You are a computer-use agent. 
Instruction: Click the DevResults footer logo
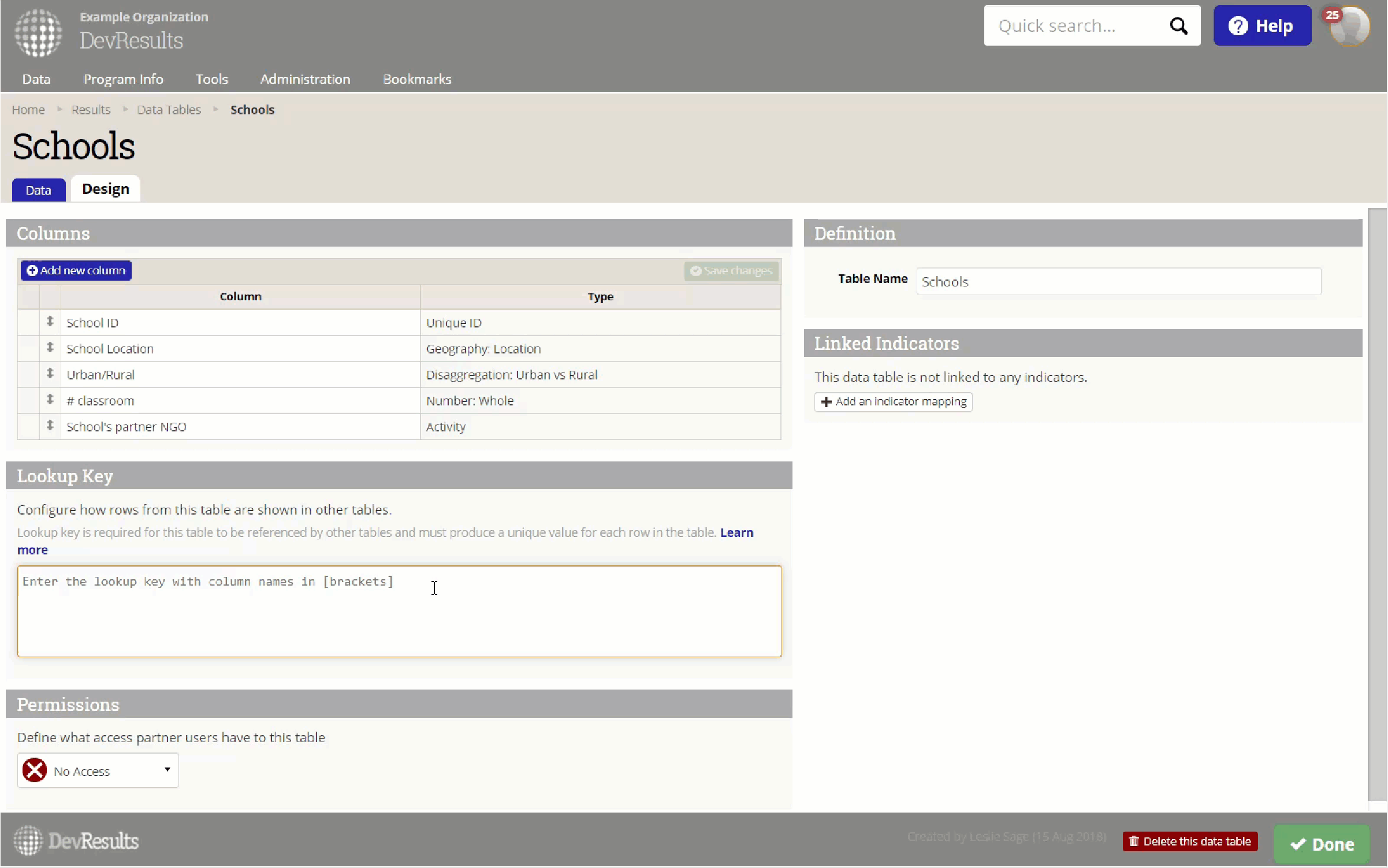coord(76,841)
